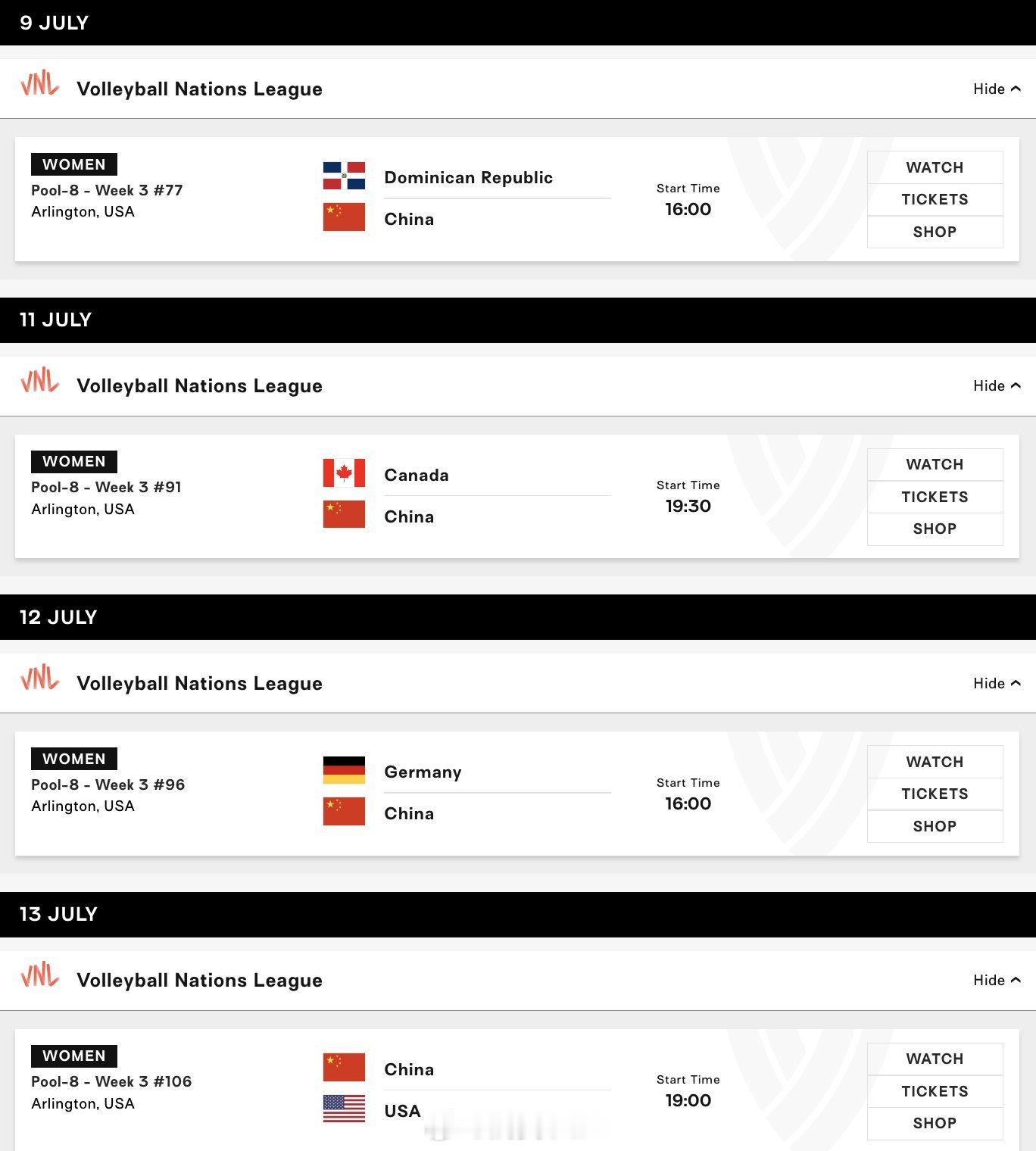This screenshot has height=1151, width=1036.
Task: Collapse the 9 July league section with Hide
Action: click(997, 89)
